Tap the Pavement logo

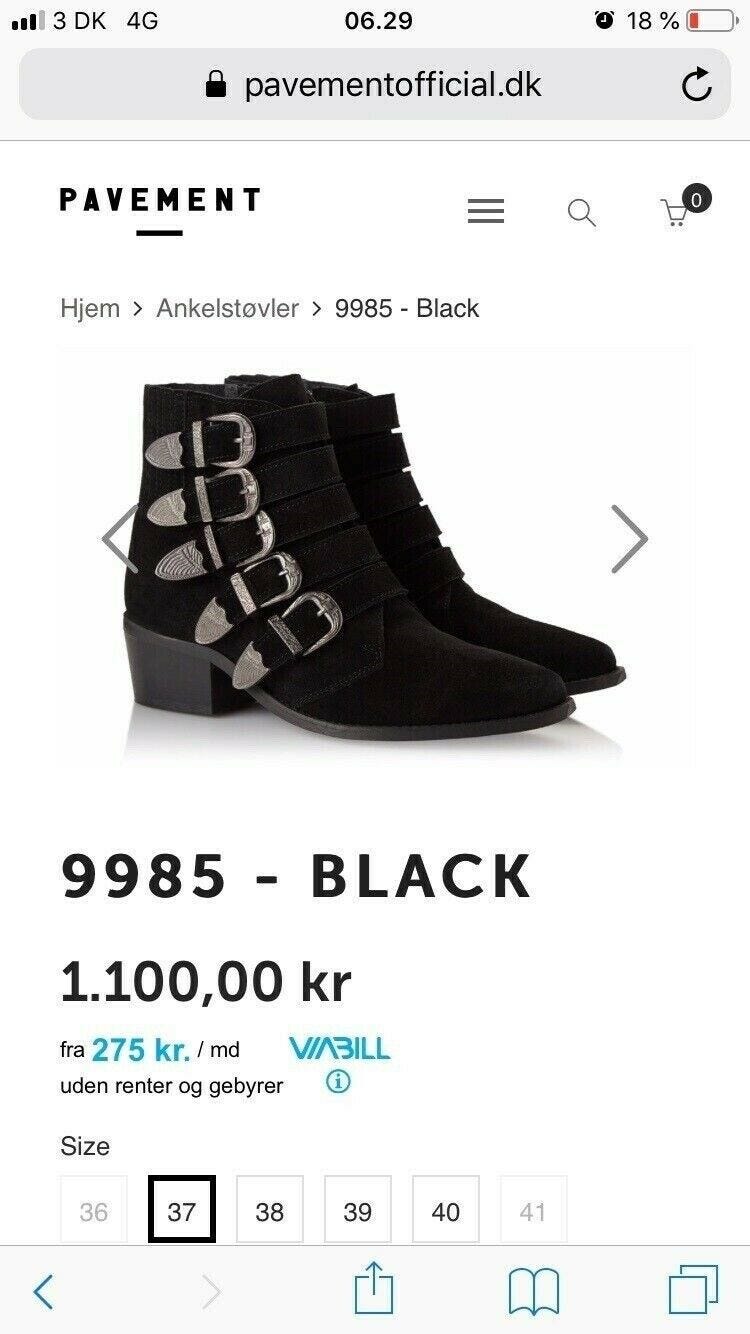click(160, 208)
